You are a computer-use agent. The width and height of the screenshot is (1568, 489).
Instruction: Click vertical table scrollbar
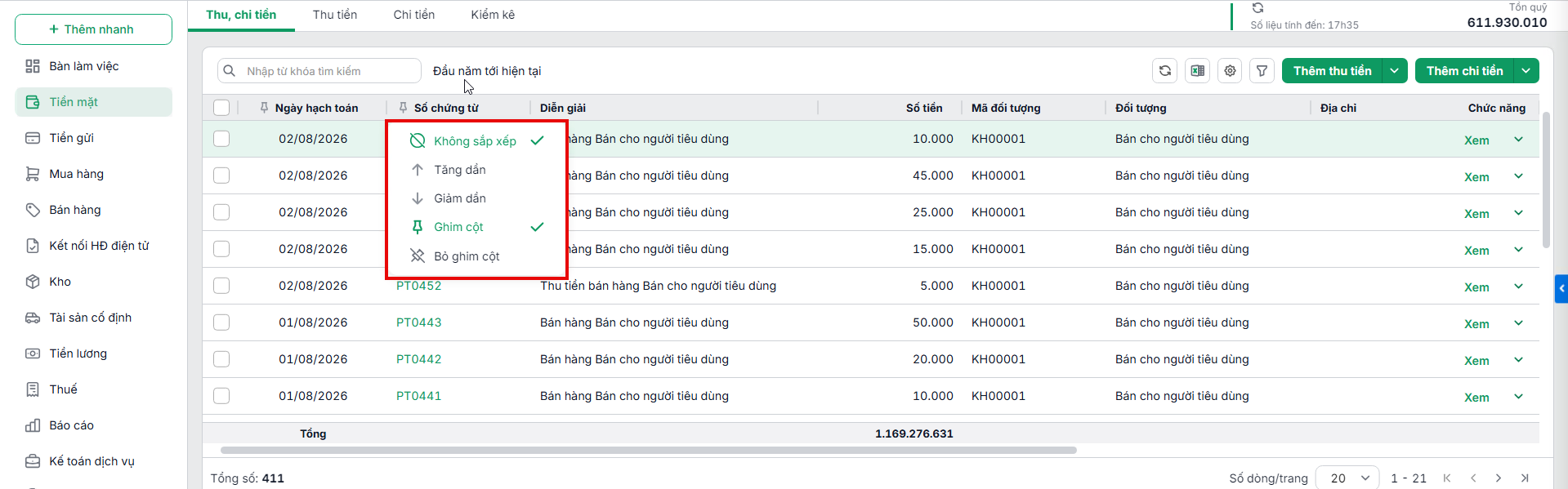[1546, 180]
